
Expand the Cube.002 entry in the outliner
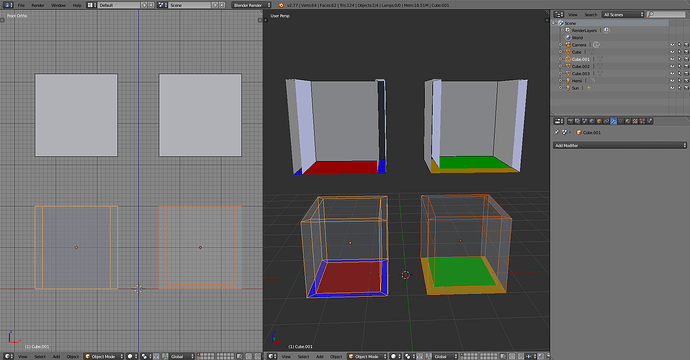pyautogui.click(x=560, y=66)
